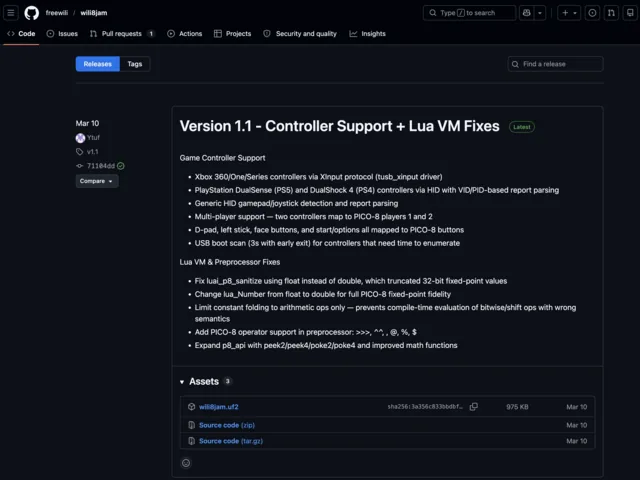Focus the Type / to search field
The height and width of the screenshot is (480, 640).
469,13
